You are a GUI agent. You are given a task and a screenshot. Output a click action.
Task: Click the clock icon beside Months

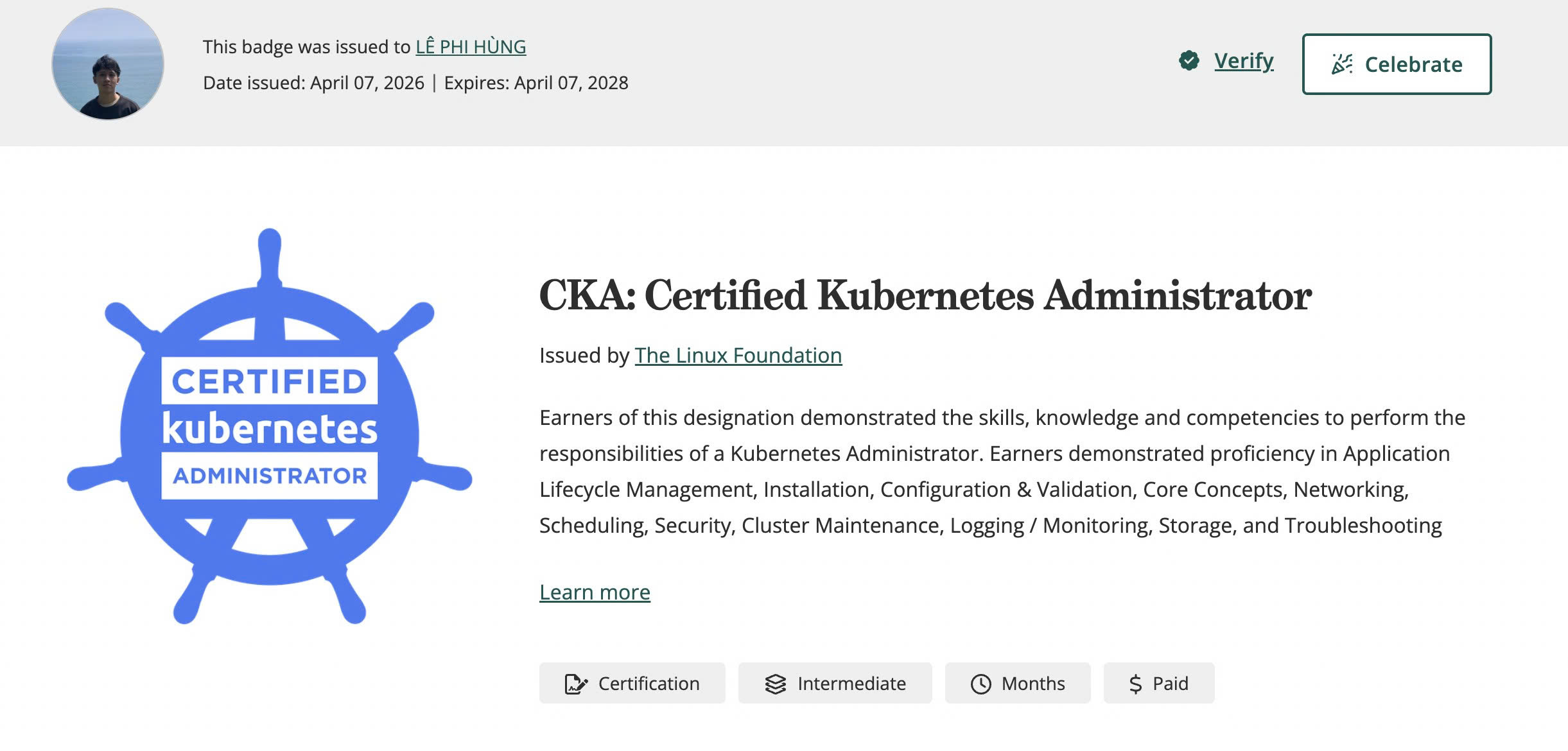pyautogui.click(x=980, y=684)
